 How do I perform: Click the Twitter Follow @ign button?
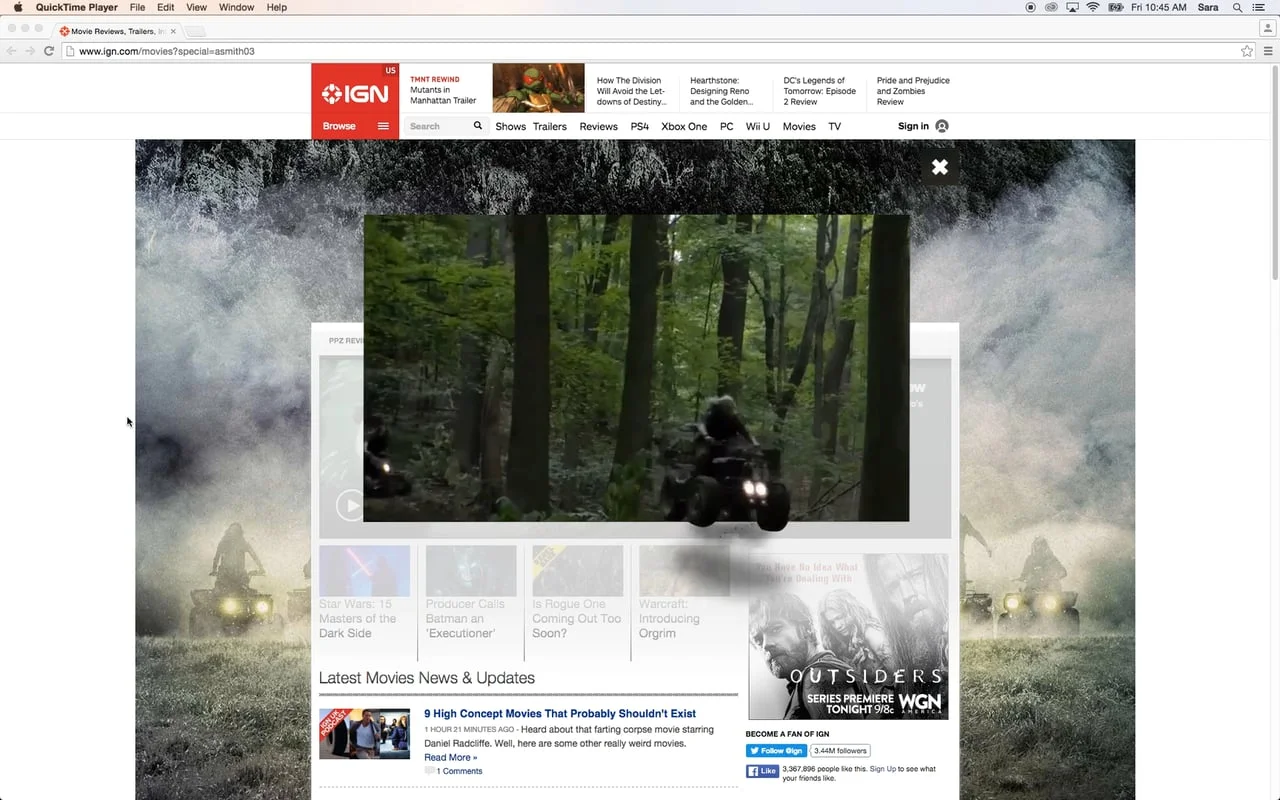pyautogui.click(x=776, y=751)
